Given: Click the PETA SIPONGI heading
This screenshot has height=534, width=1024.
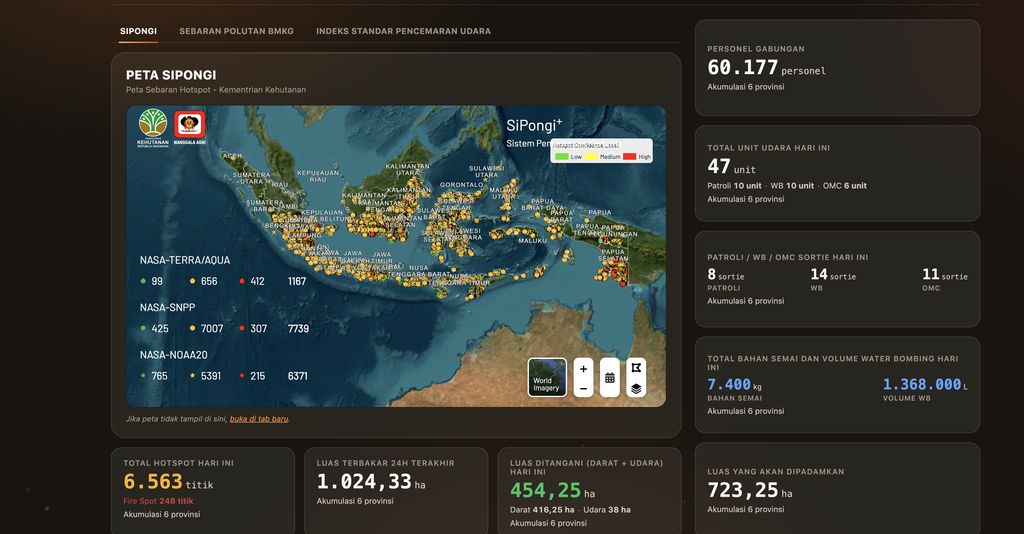Looking at the screenshot, I should point(171,75).
